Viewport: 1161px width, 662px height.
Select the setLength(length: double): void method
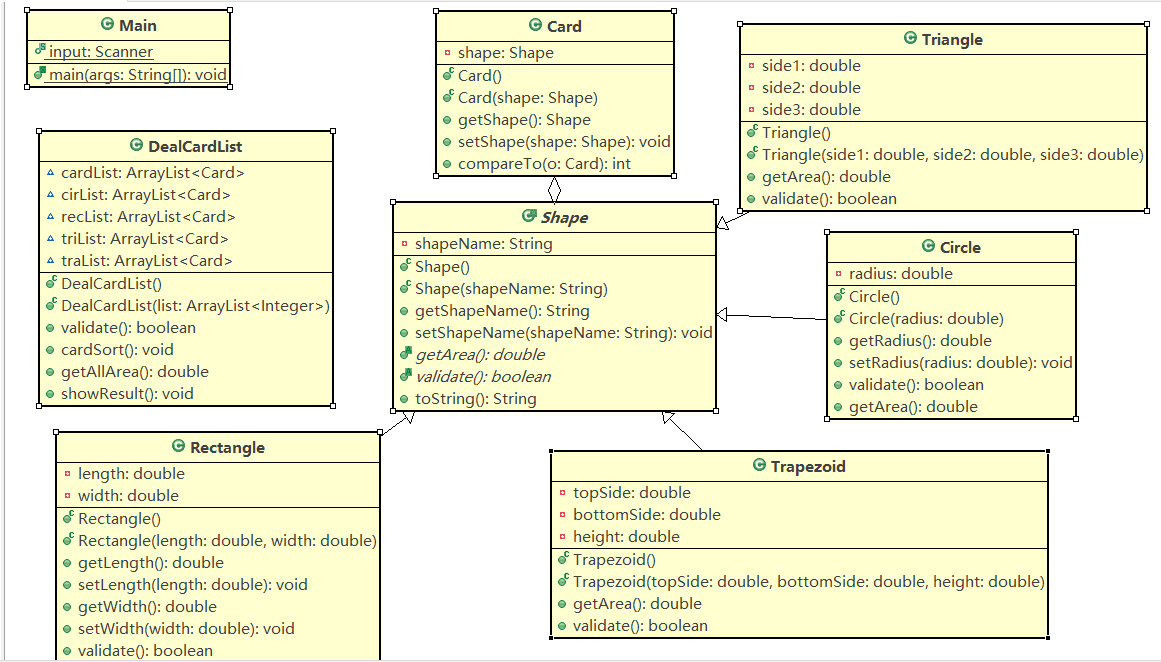[x=193, y=585]
